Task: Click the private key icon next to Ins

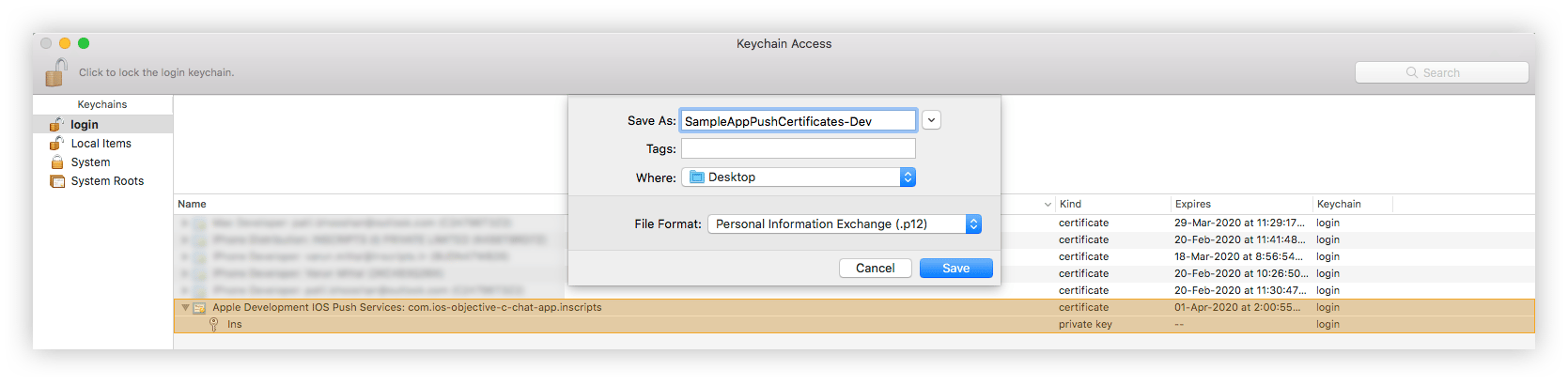Action: (x=214, y=324)
